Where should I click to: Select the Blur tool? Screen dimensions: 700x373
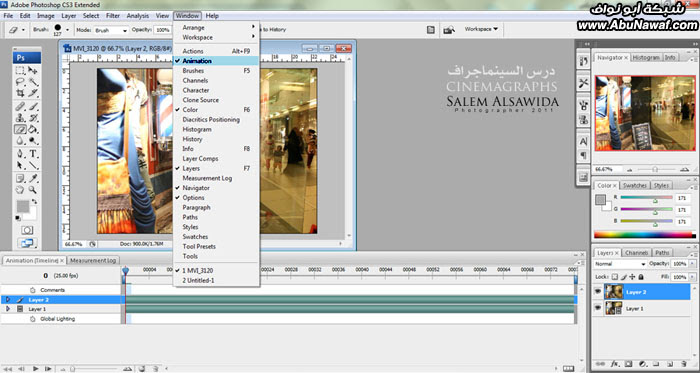21,141
